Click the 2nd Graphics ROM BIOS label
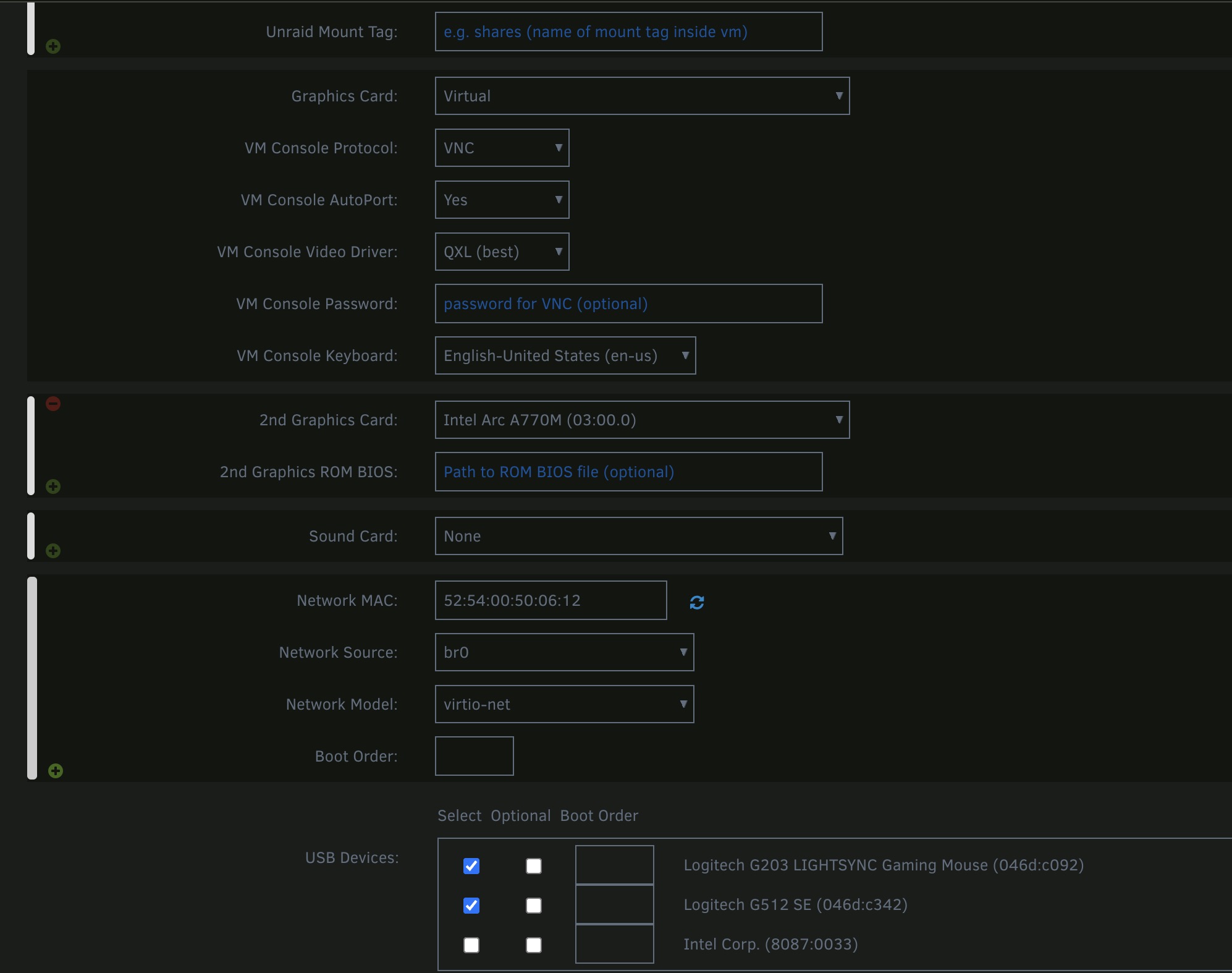The image size is (1232, 973). point(308,472)
